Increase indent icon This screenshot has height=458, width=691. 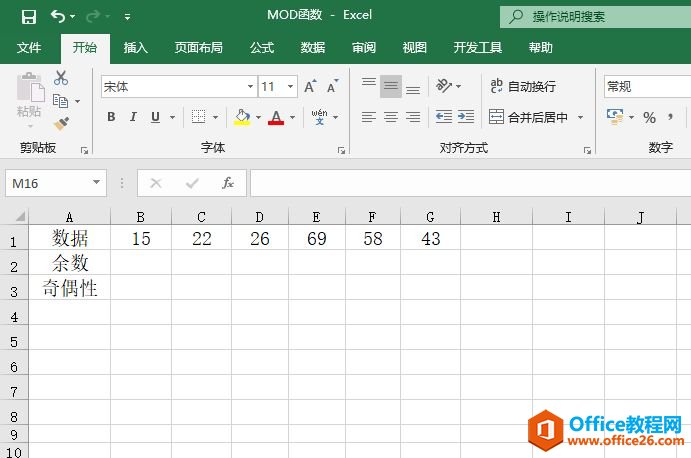(466, 117)
